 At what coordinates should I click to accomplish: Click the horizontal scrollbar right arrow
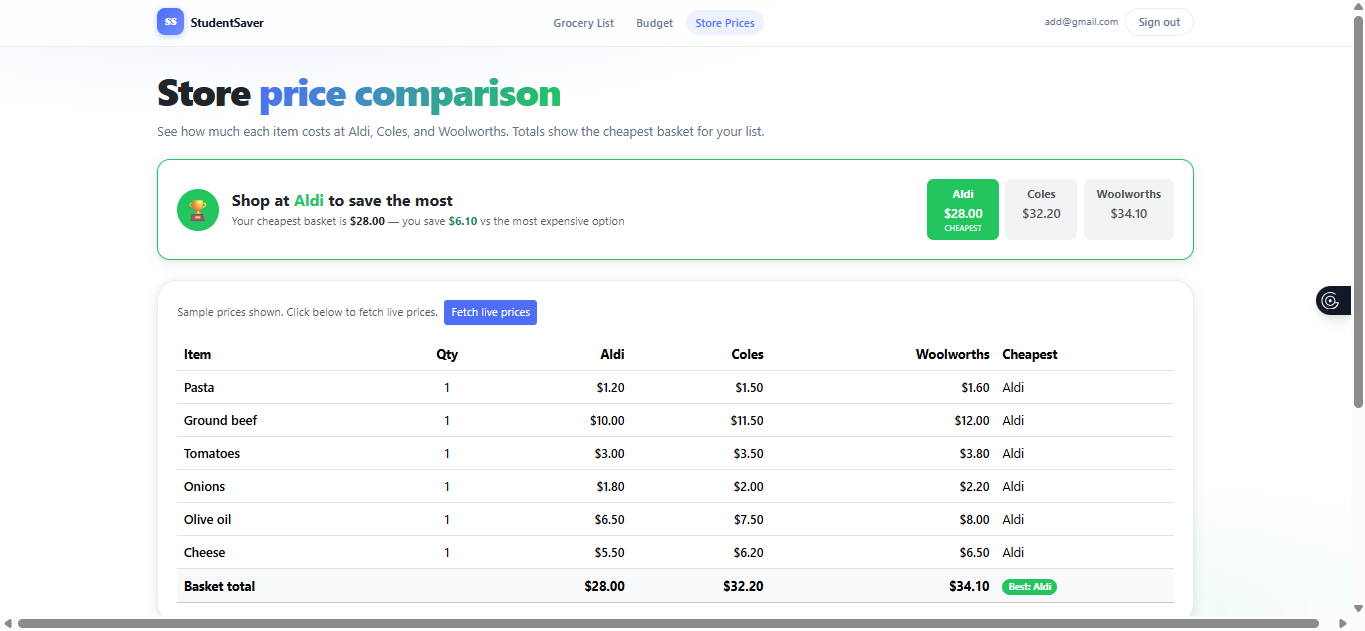click(1343, 624)
